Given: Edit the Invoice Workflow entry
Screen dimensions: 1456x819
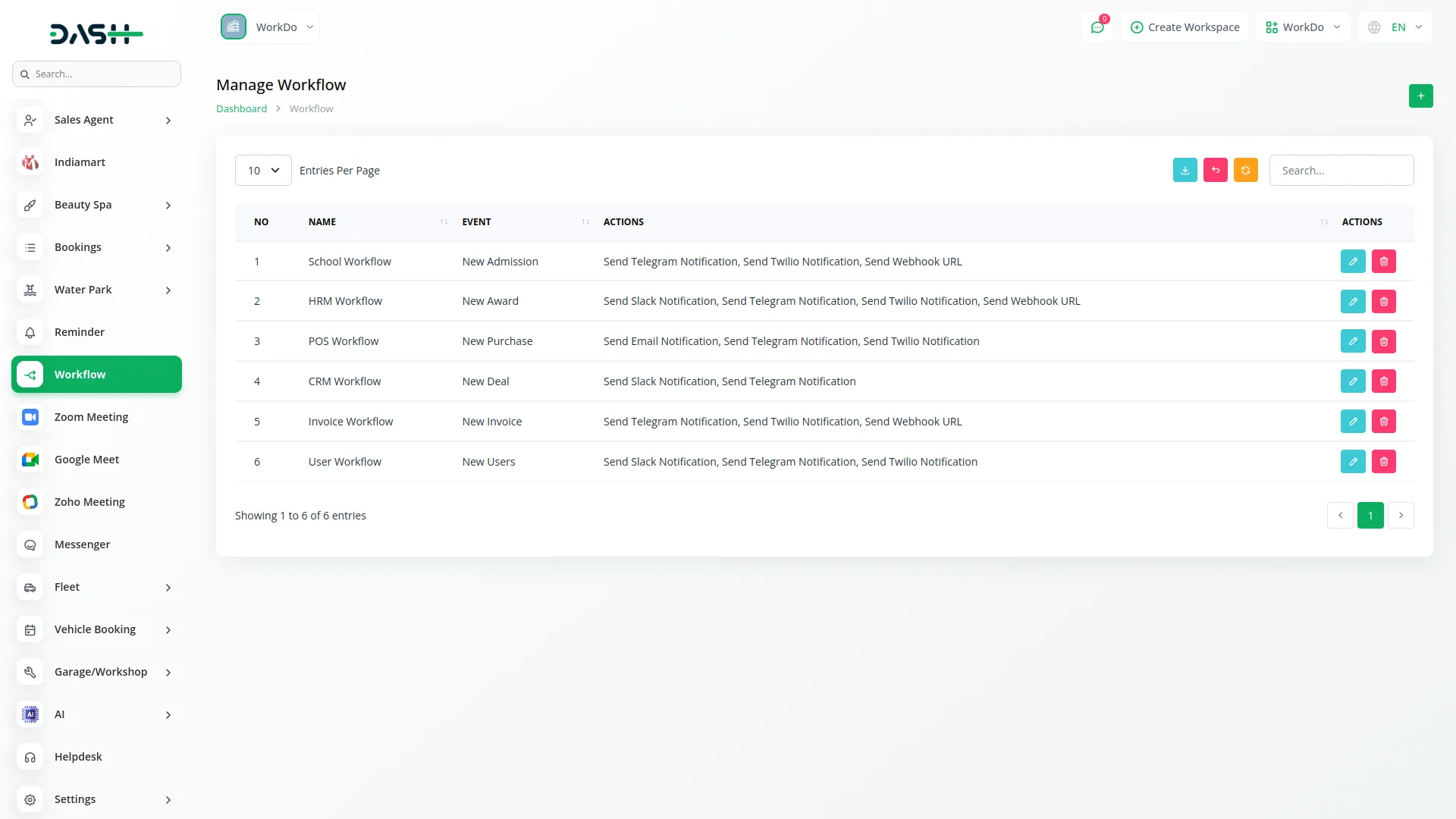Looking at the screenshot, I should click(x=1353, y=421).
